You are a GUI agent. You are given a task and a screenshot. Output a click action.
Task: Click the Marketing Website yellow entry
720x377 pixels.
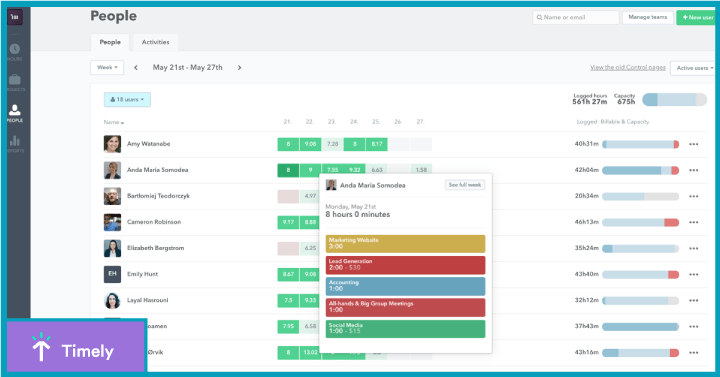(405, 244)
